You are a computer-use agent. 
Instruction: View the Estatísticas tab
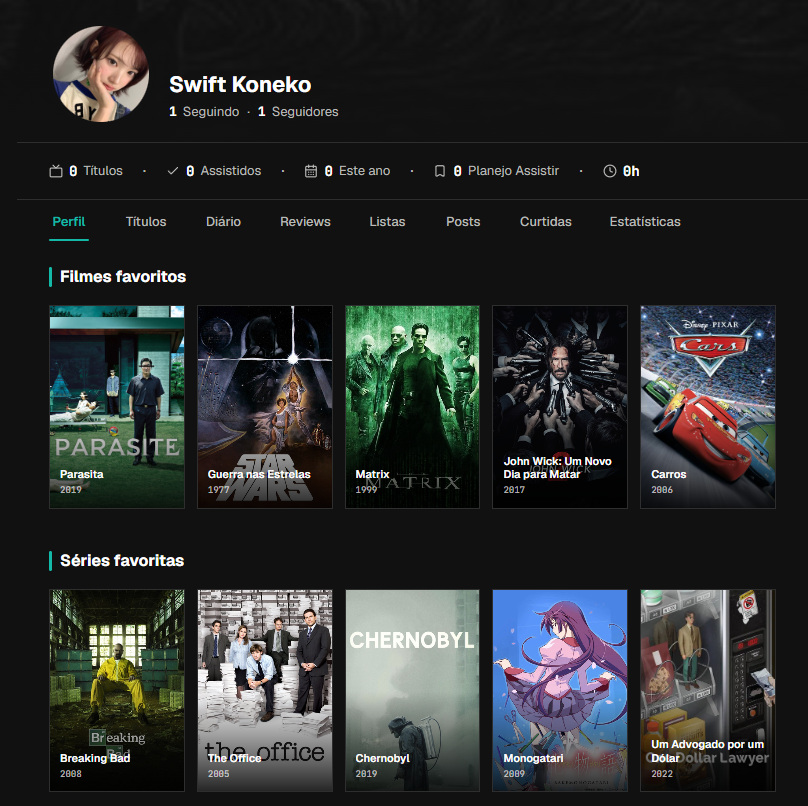pos(645,222)
